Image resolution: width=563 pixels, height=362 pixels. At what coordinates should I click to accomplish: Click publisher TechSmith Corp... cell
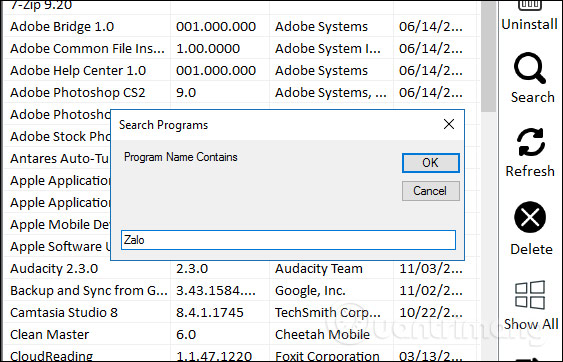[328, 312]
